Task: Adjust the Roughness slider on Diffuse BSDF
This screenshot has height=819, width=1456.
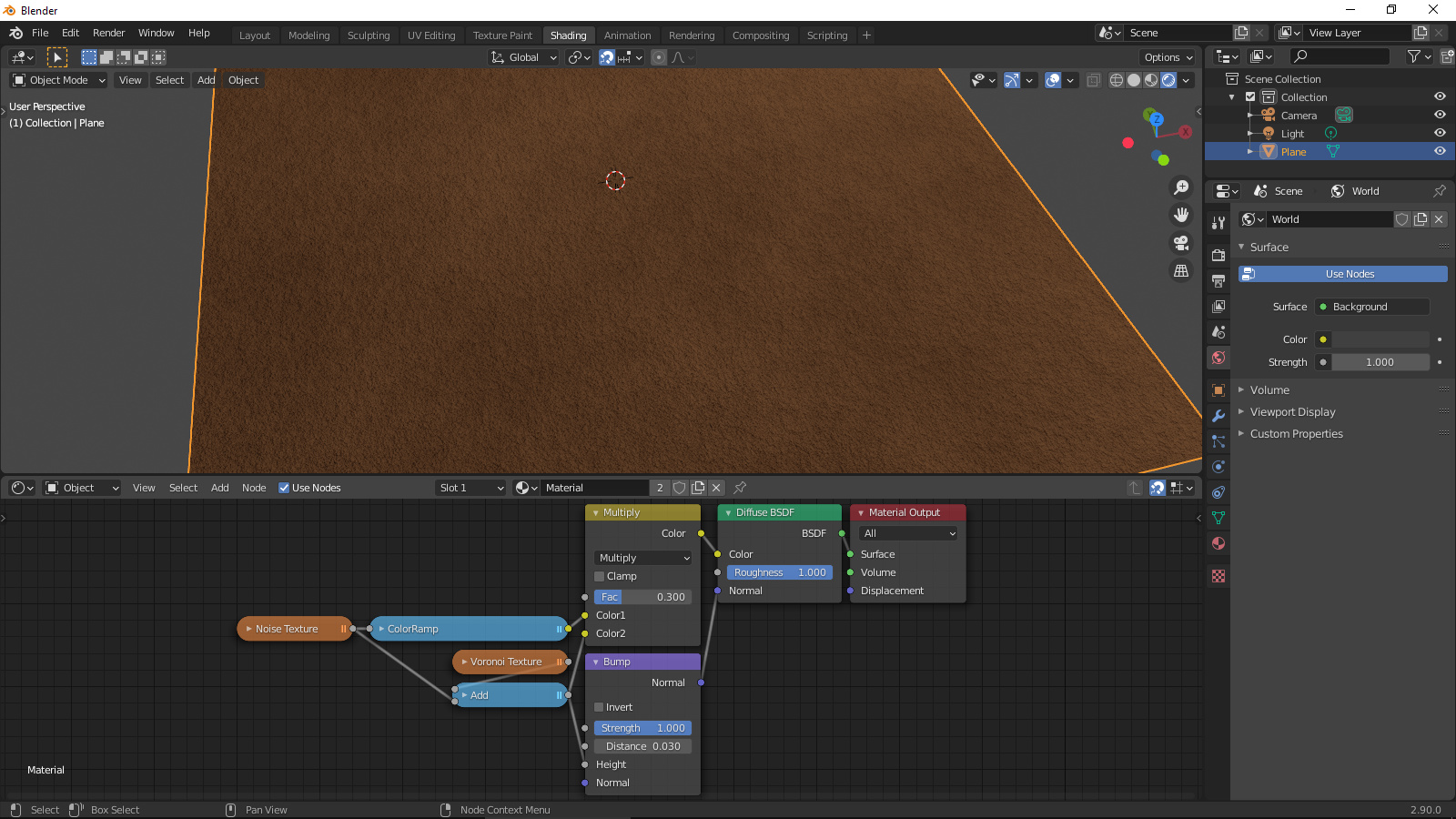Action: [780, 572]
